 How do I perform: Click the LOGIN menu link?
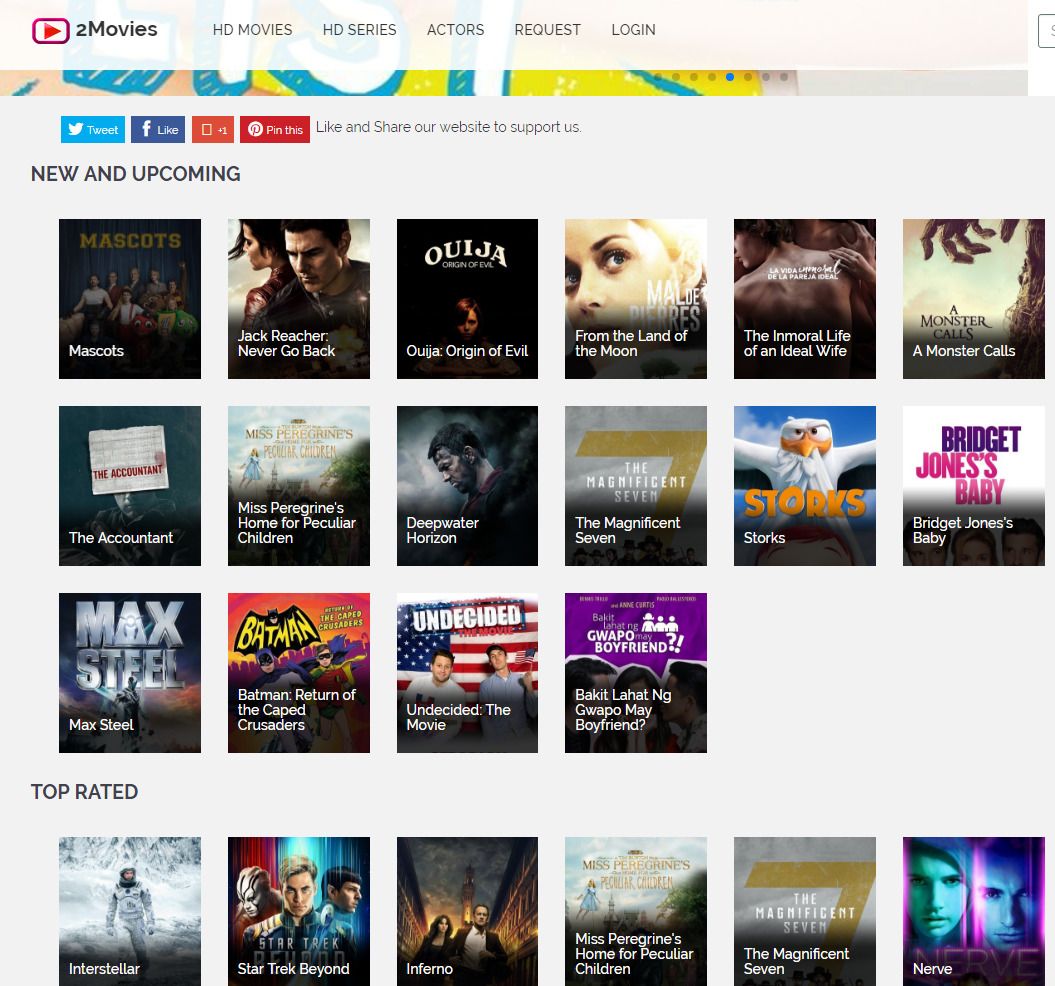[633, 30]
